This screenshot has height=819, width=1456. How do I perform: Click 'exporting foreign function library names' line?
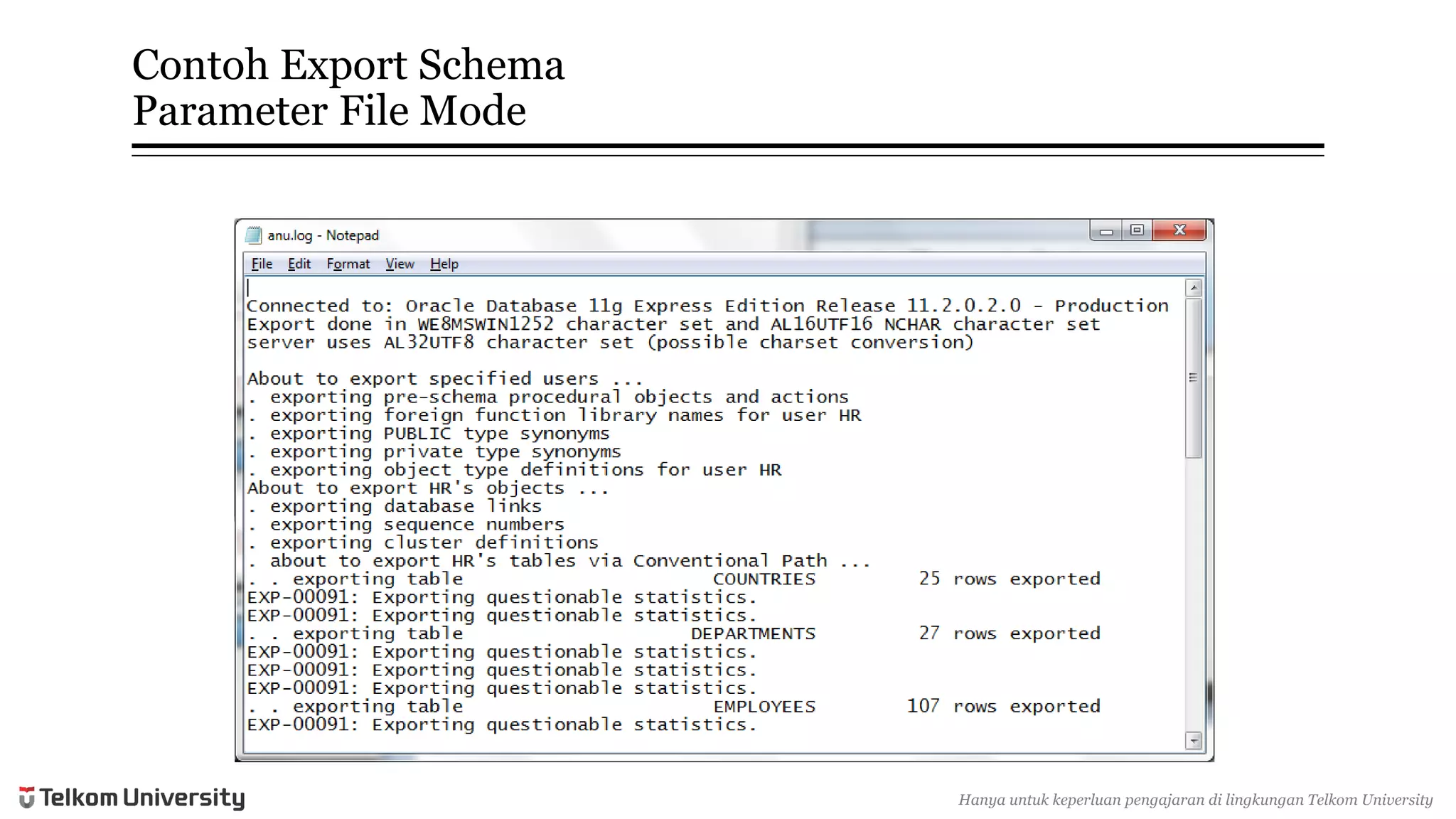click(554, 416)
